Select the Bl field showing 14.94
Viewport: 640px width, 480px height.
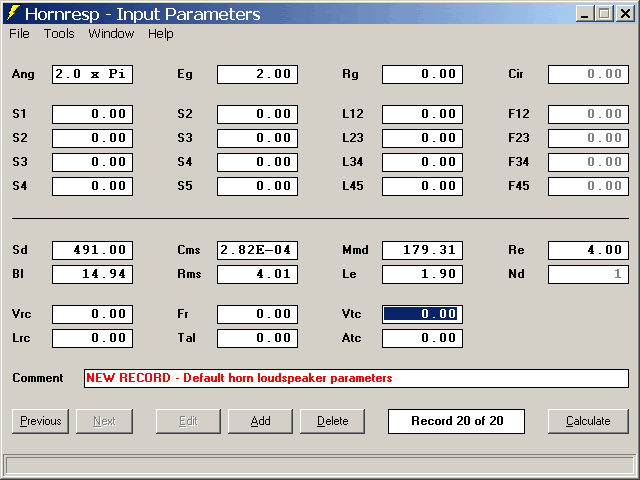coord(92,274)
